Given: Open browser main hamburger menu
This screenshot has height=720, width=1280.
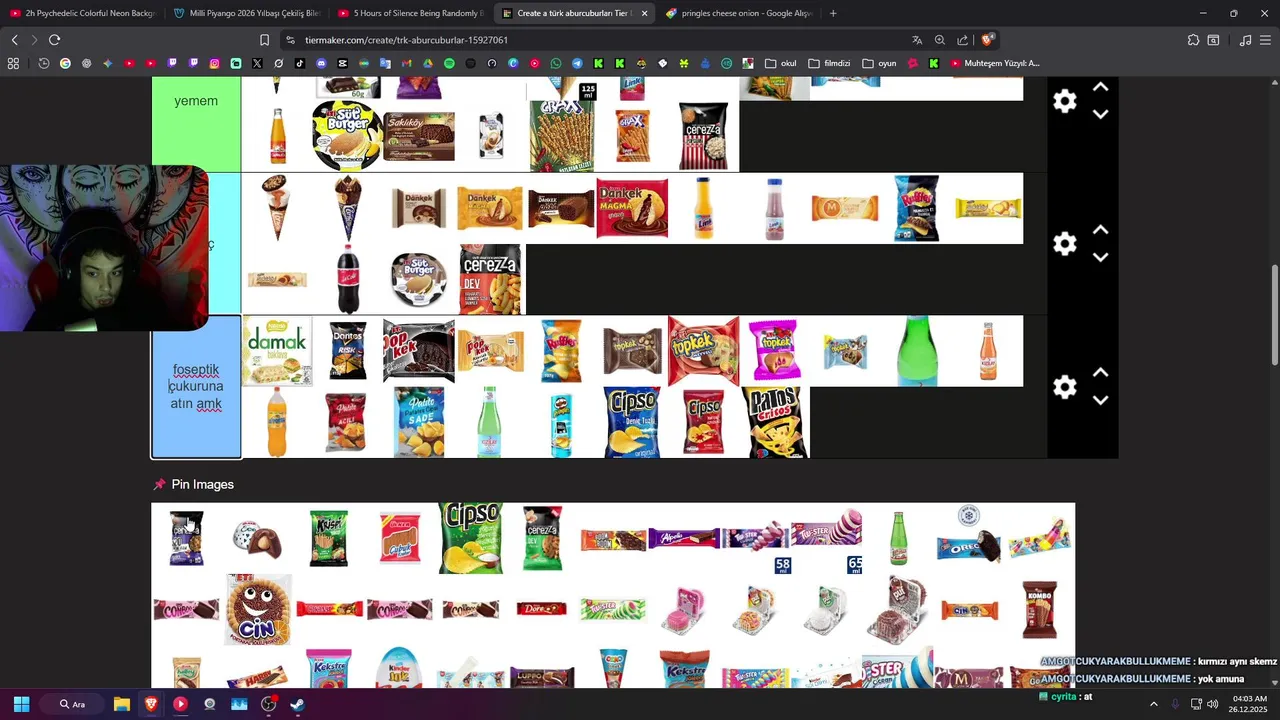Looking at the screenshot, I should click(1266, 40).
